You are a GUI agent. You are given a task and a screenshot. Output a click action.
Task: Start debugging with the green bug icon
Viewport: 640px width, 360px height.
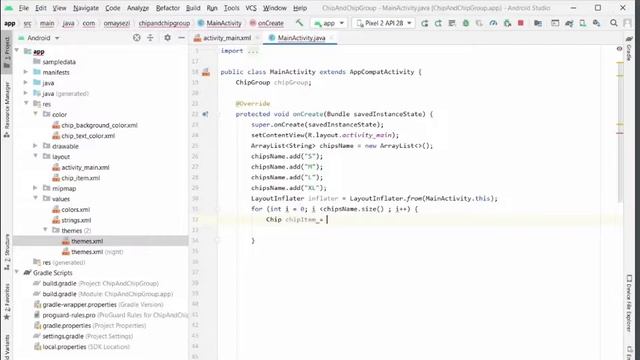point(466,23)
